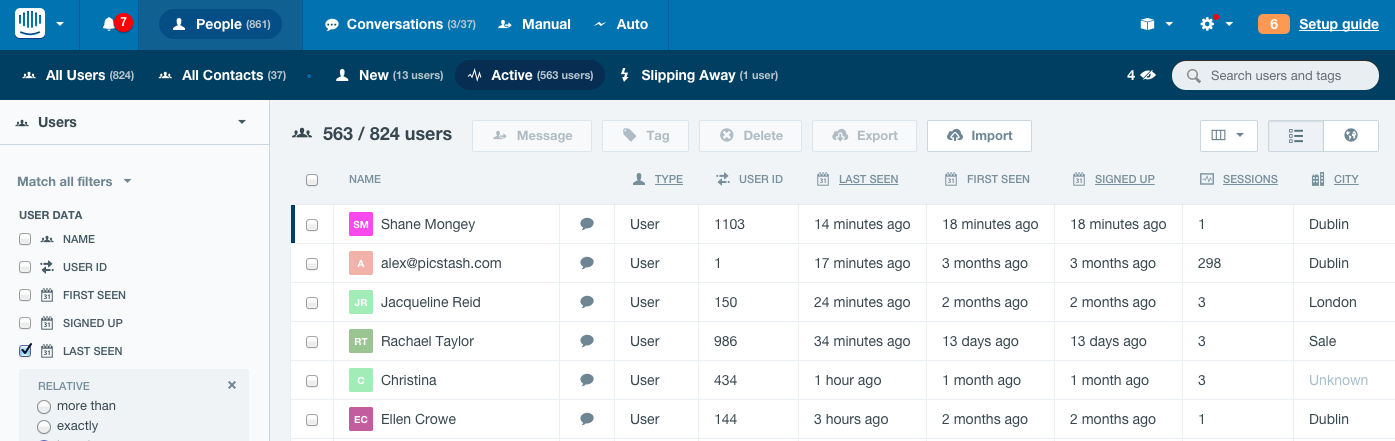Click the FIRST SEEN column header
Screen dimensions: 1395x441
tap(998, 179)
